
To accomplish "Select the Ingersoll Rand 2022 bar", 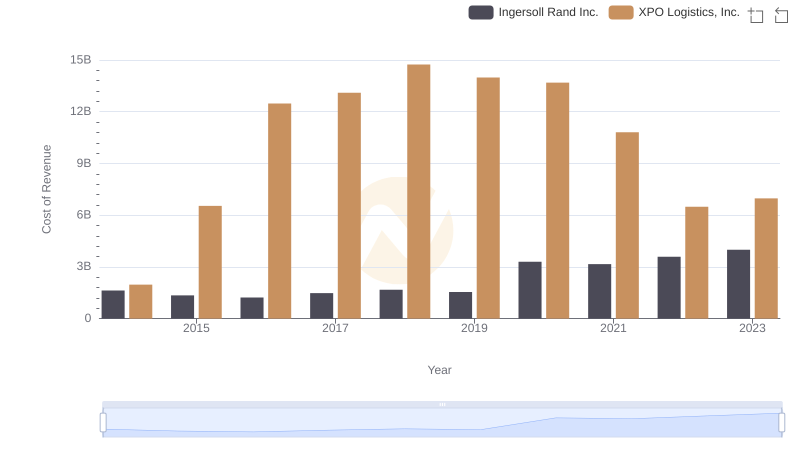I will click(669, 288).
